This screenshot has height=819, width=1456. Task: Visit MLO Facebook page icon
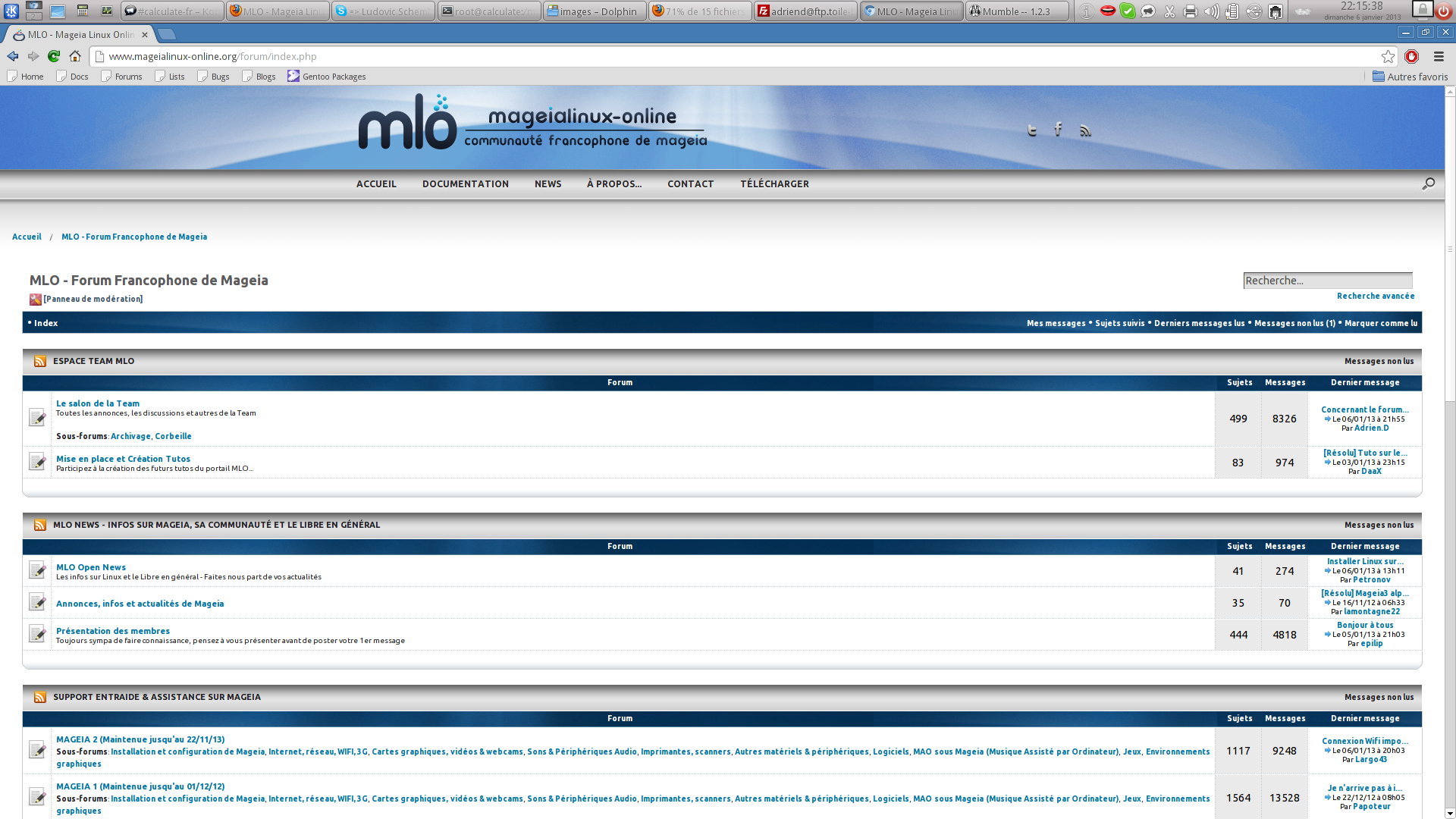[1058, 130]
